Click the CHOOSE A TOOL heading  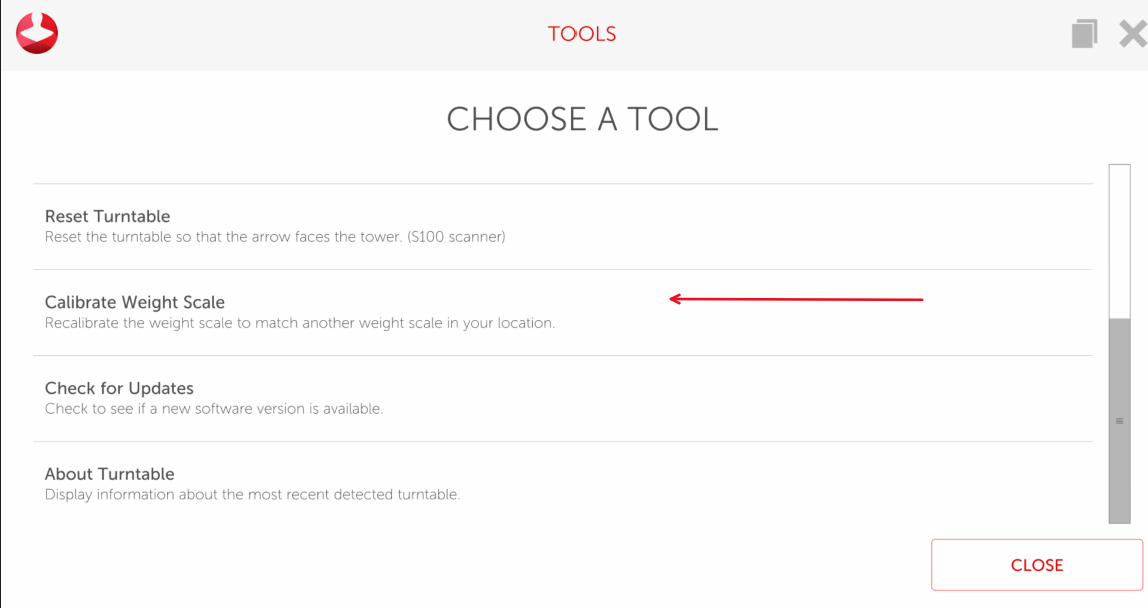(582, 119)
